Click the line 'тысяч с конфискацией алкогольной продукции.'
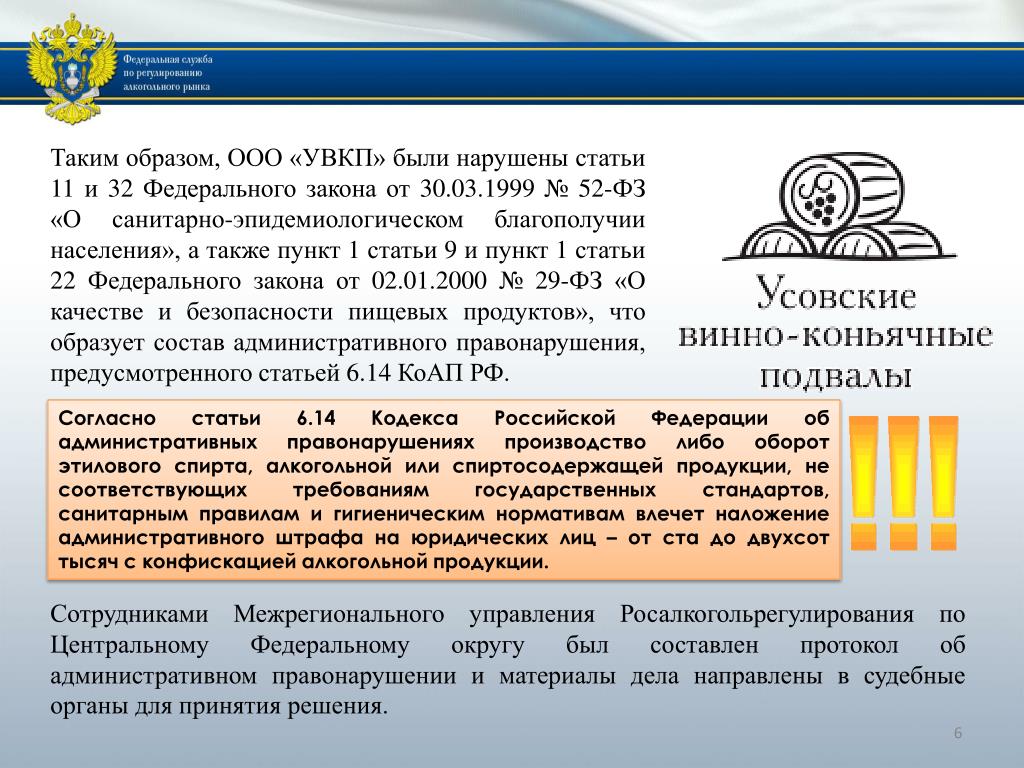The height and width of the screenshot is (768, 1024). coord(304,562)
